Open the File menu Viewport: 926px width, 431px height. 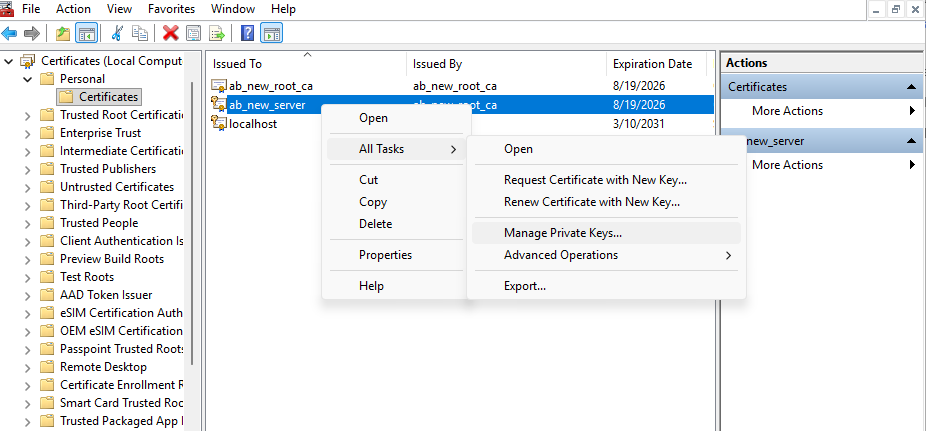point(31,9)
